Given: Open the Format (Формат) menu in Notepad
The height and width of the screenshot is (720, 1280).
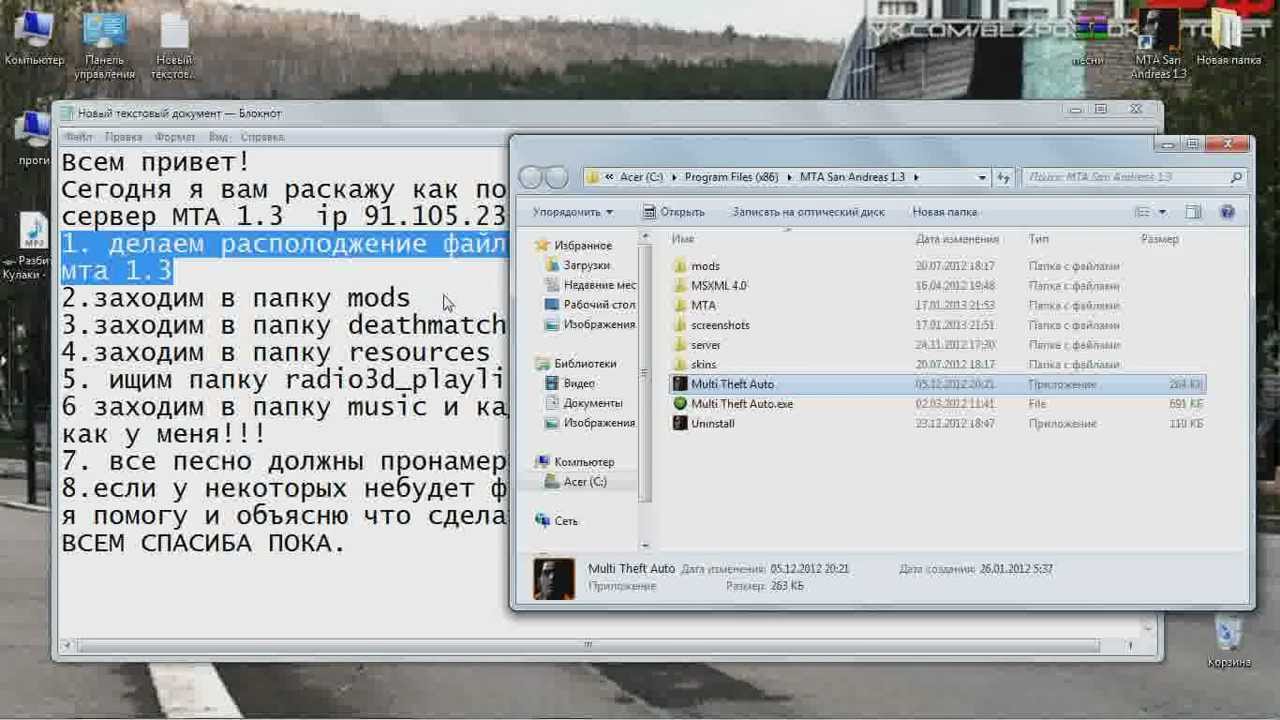Looking at the screenshot, I should point(175,137).
